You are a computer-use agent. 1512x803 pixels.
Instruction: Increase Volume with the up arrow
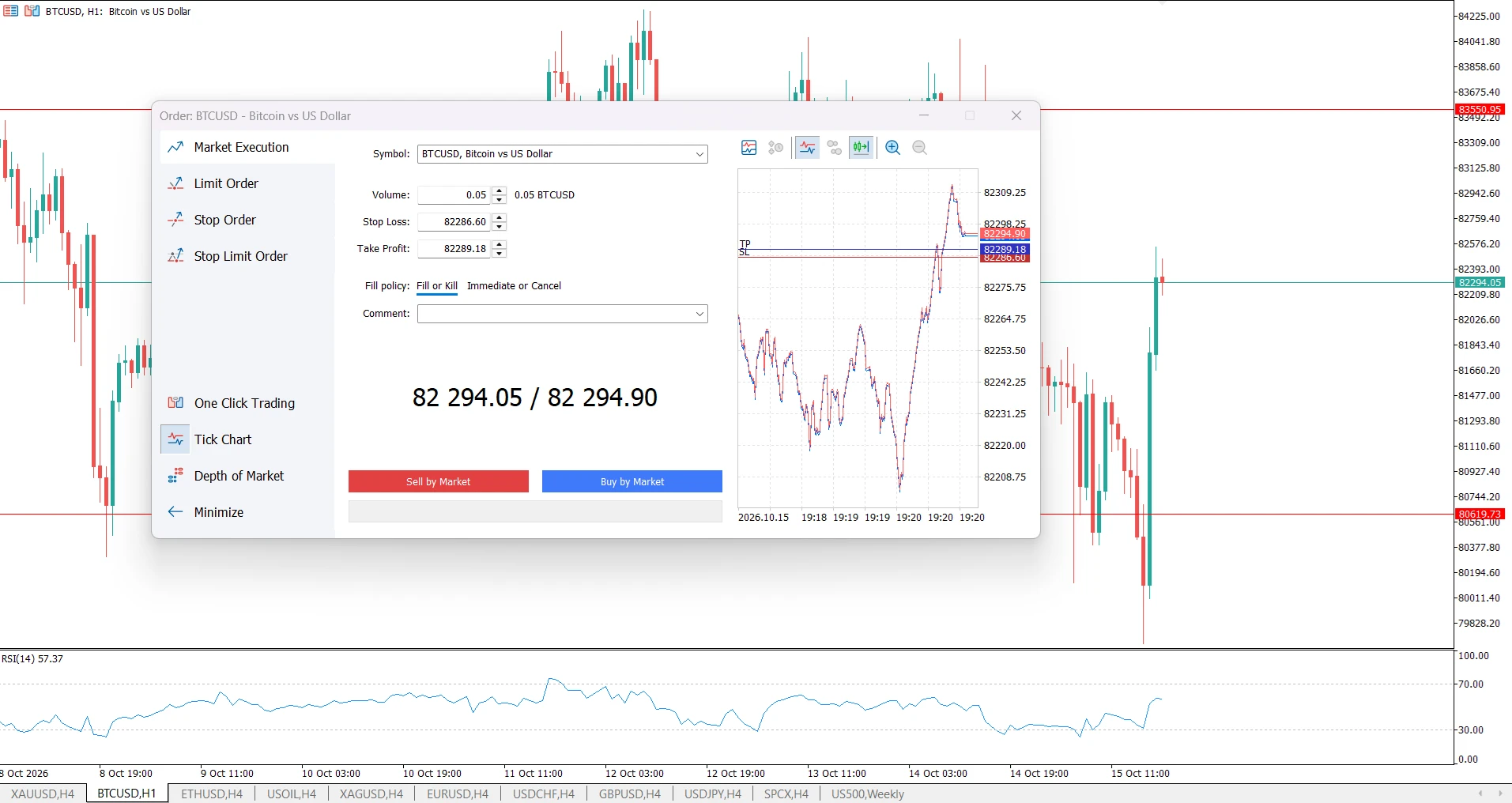[x=499, y=190]
